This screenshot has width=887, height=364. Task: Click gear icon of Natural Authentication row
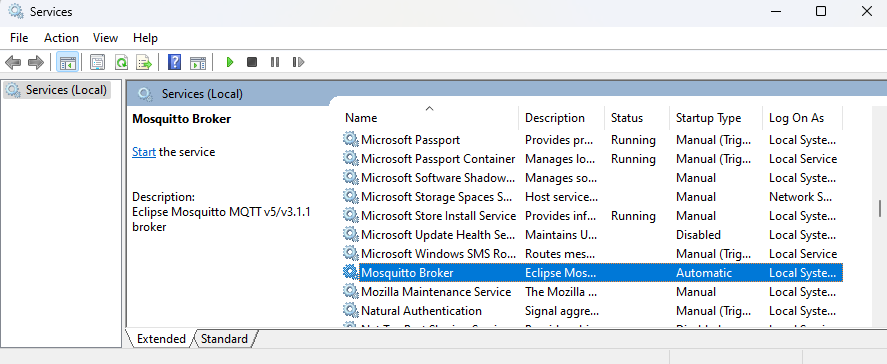pos(351,310)
